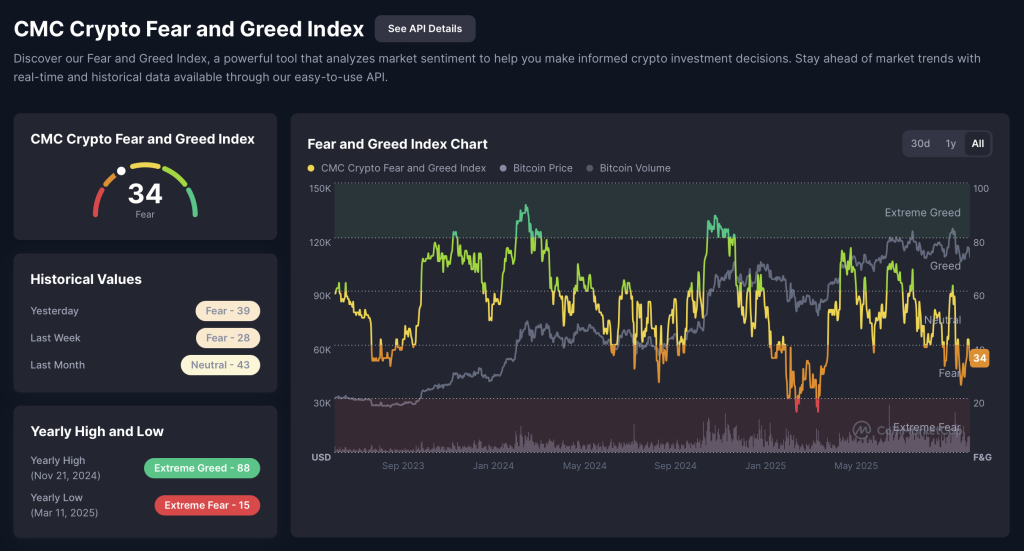Click the Fear - 28 last week badge

tap(227, 338)
